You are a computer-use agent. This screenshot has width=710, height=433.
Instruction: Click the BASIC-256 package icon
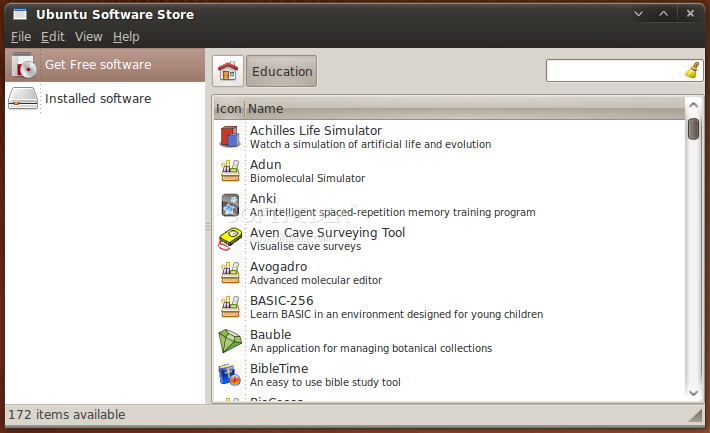coord(230,307)
